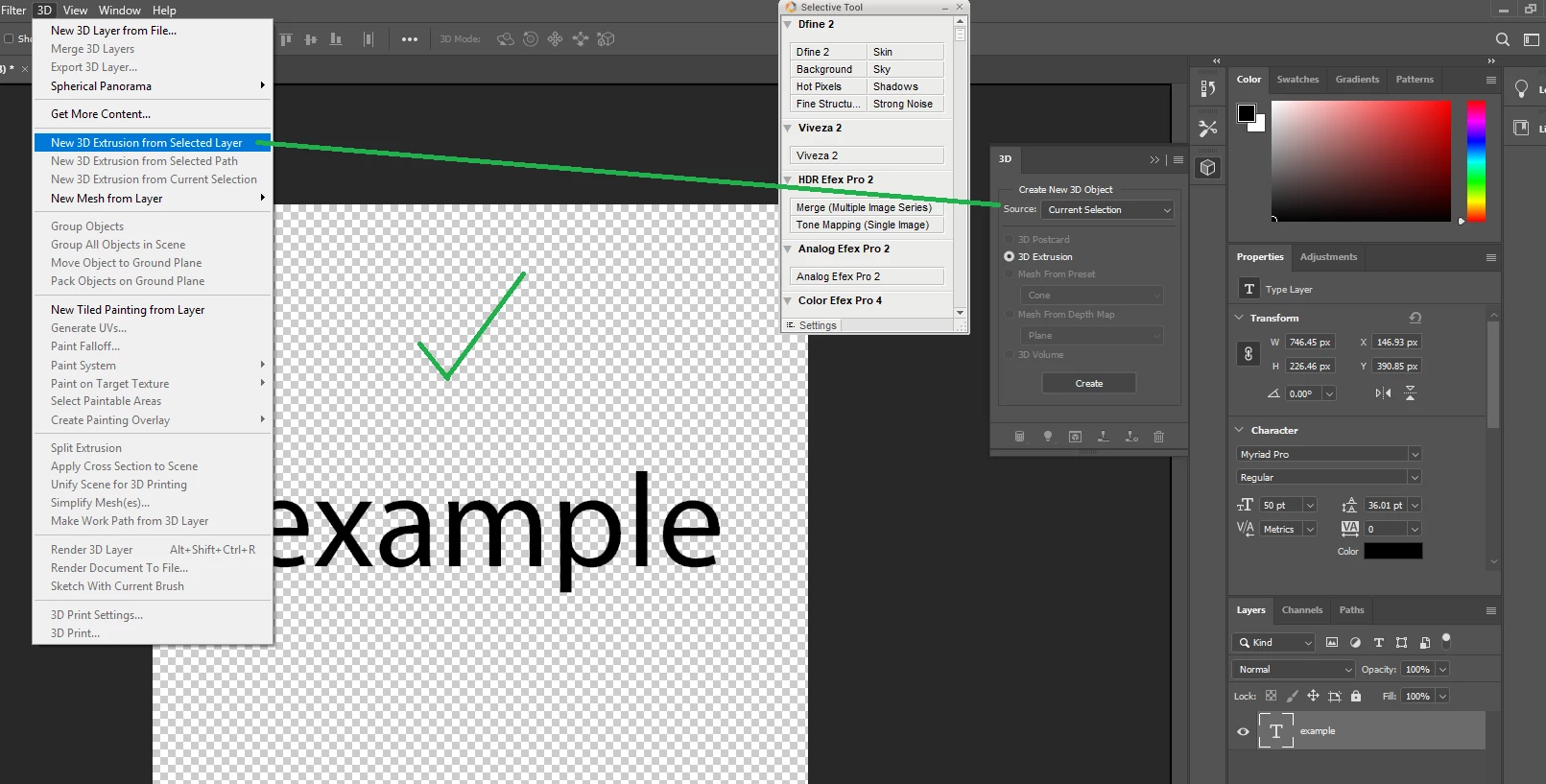Collapse the HDR Efex Pro 2 section

pos(788,179)
